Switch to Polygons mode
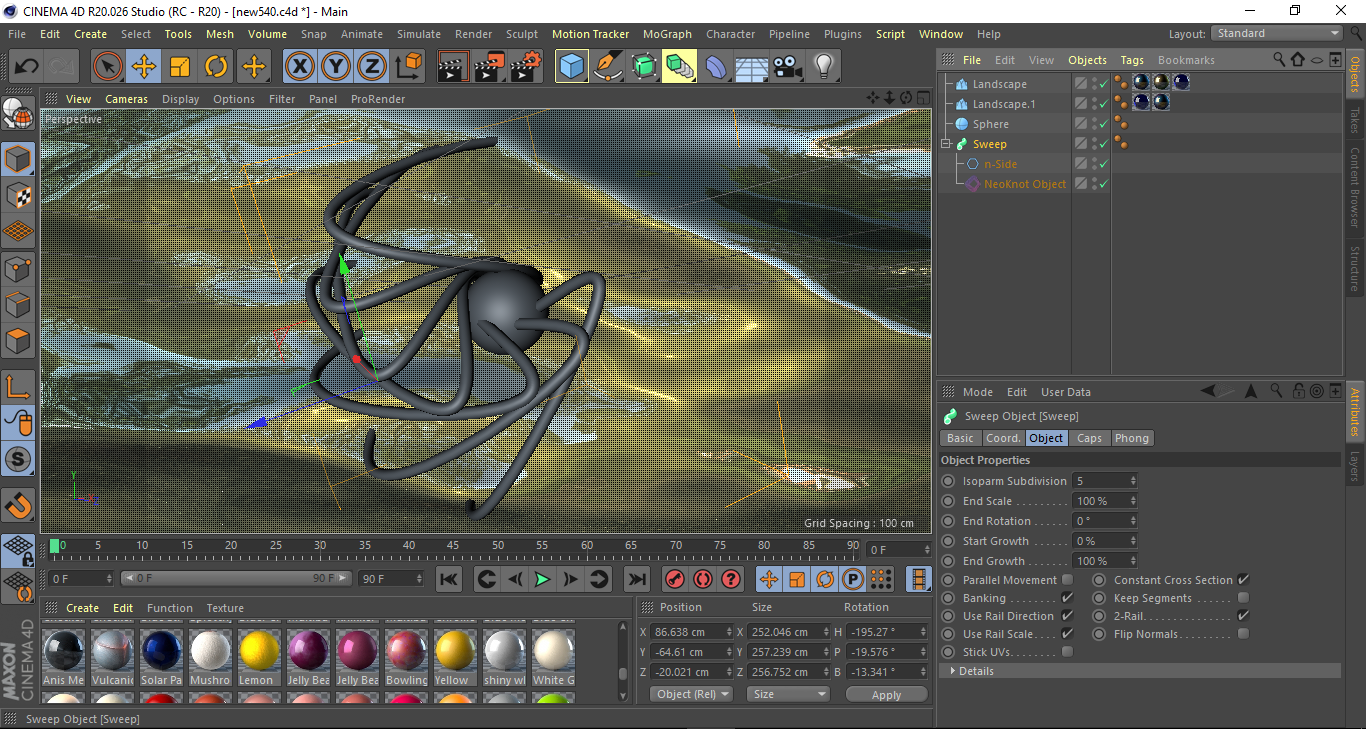Viewport: 1366px width, 729px height. click(x=19, y=341)
